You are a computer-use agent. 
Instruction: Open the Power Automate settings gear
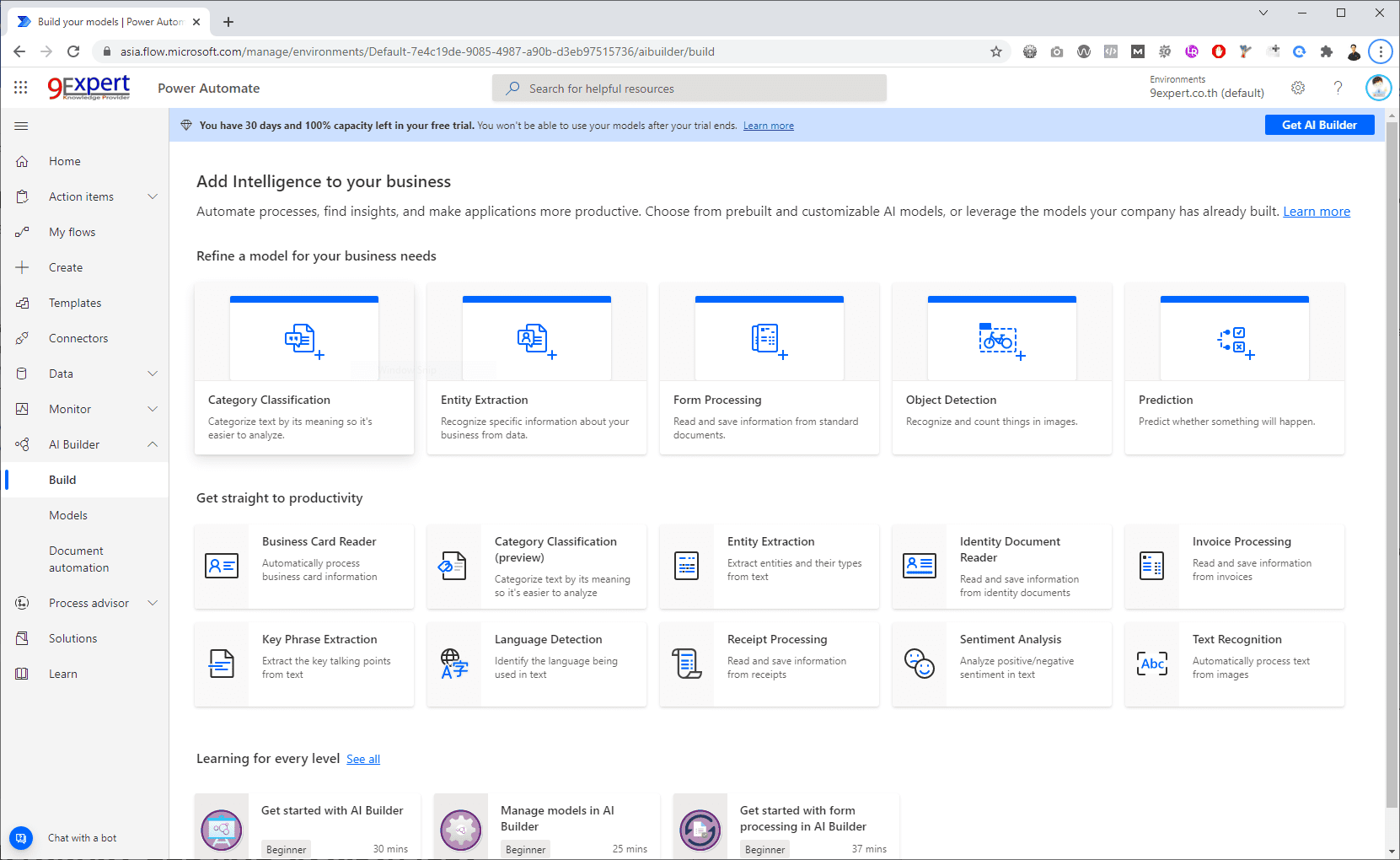(1298, 87)
